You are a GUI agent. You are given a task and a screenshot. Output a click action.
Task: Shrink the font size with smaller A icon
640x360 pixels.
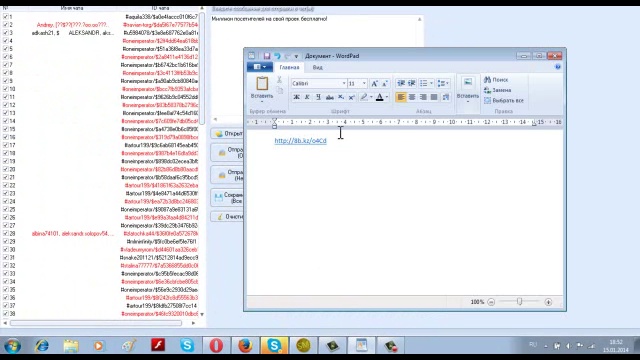tap(384, 83)
